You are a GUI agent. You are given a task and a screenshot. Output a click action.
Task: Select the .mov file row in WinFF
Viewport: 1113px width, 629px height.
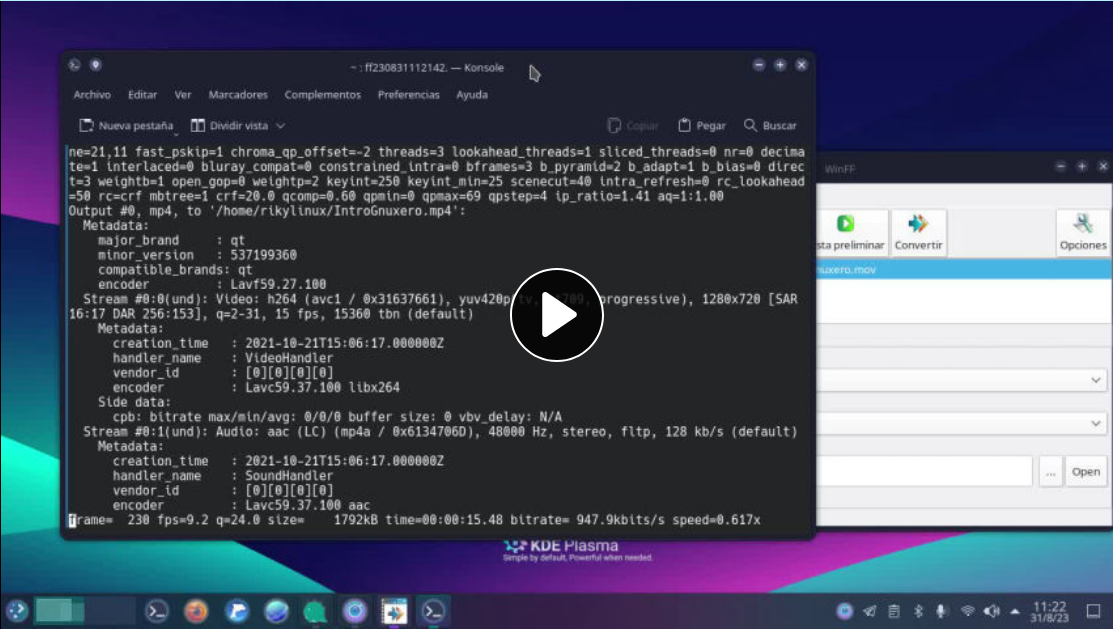click(x=964, y=270)
